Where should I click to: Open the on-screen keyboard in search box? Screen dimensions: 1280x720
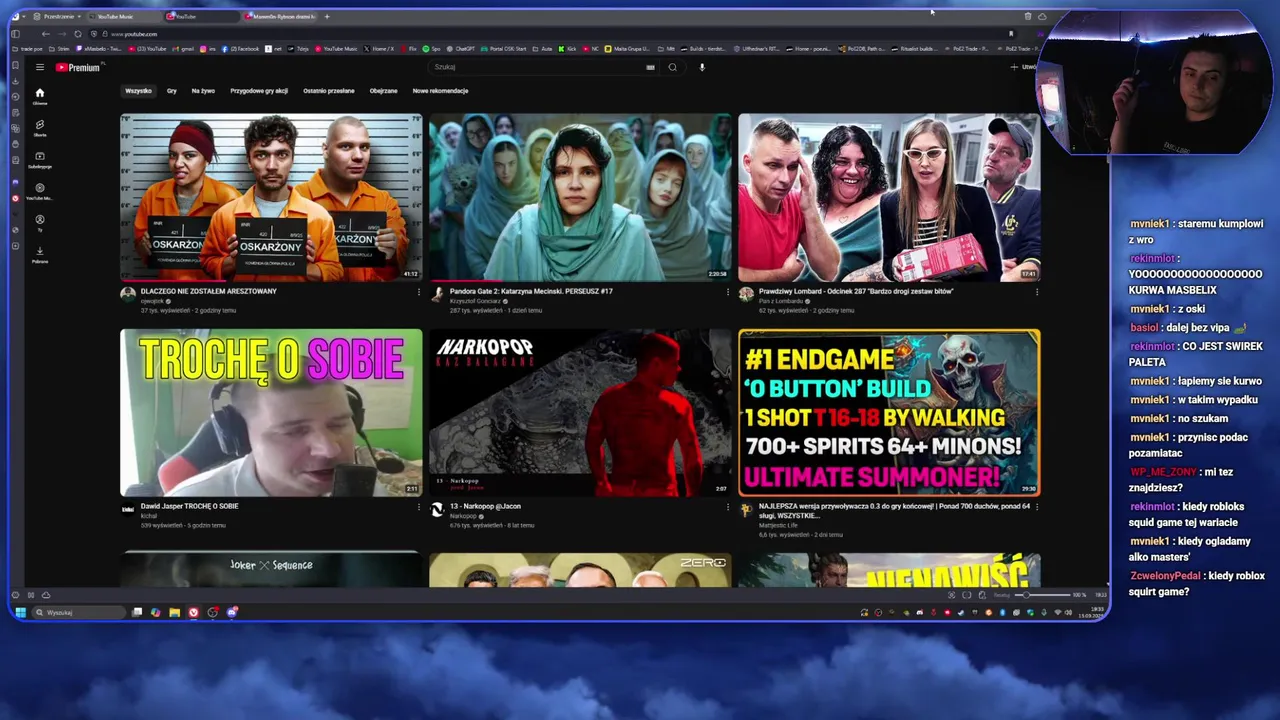[x=650, y=67]
